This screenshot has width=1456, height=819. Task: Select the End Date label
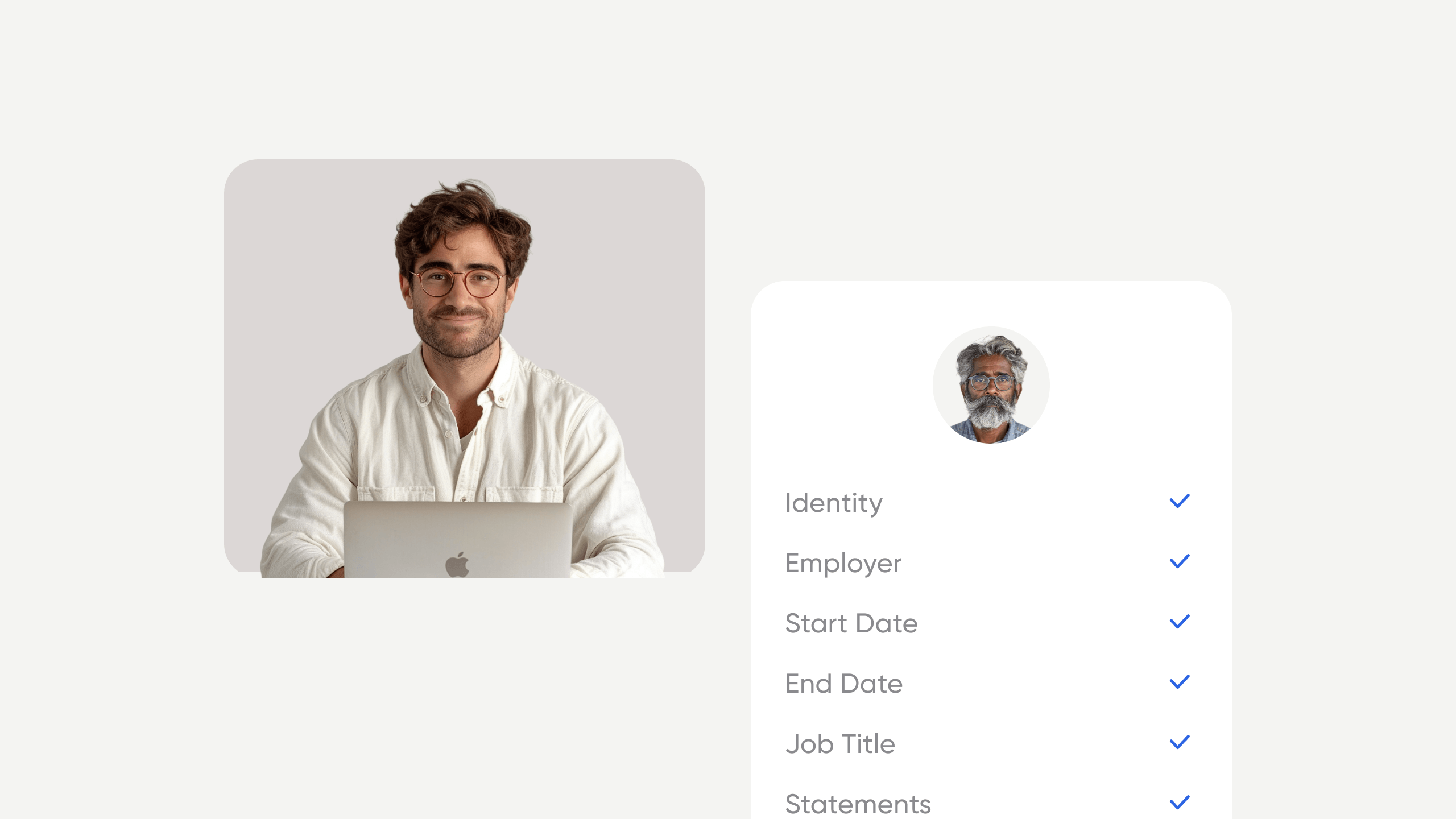point(844,684)
